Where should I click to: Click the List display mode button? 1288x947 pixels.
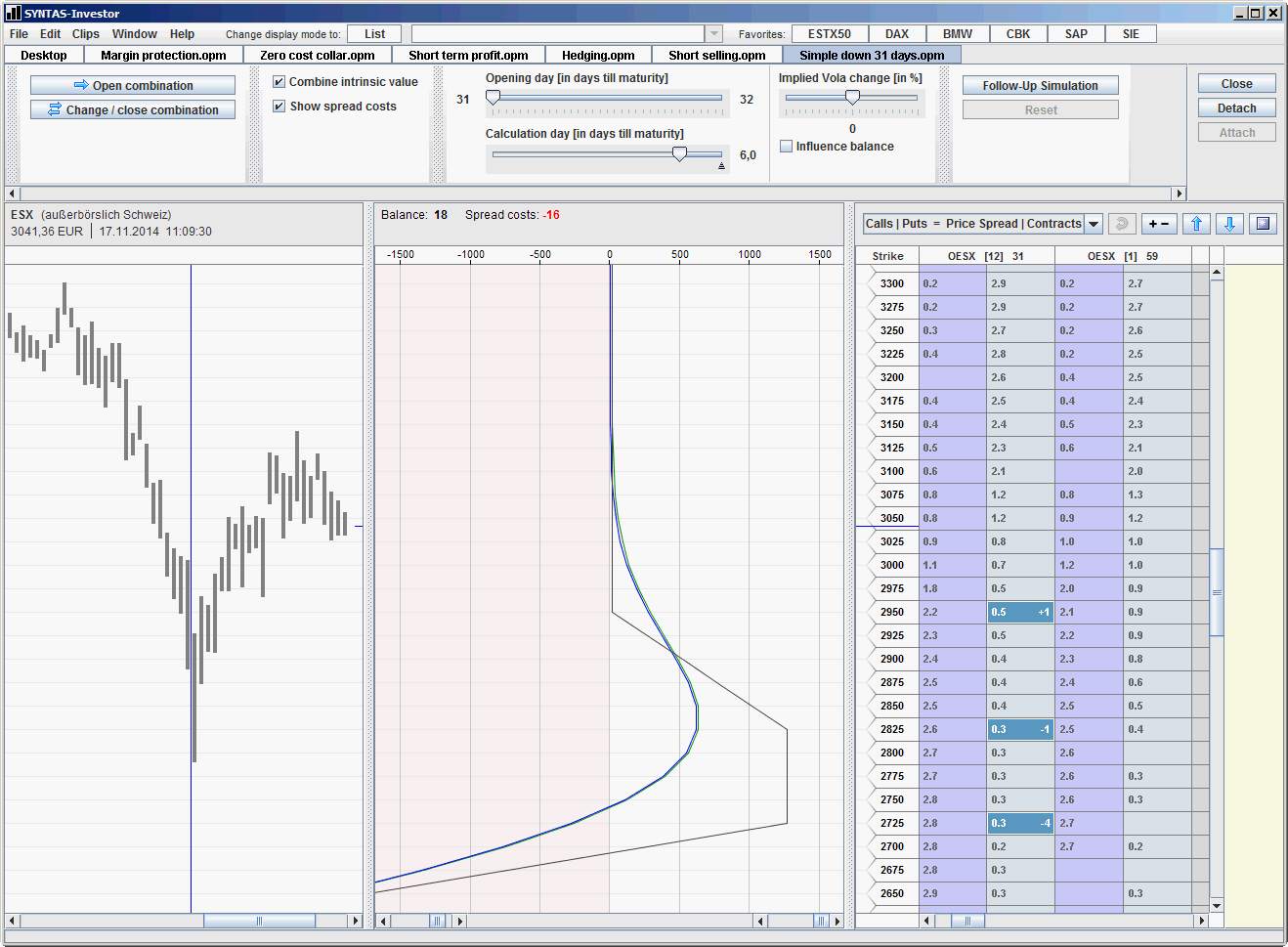coord(375,34)
